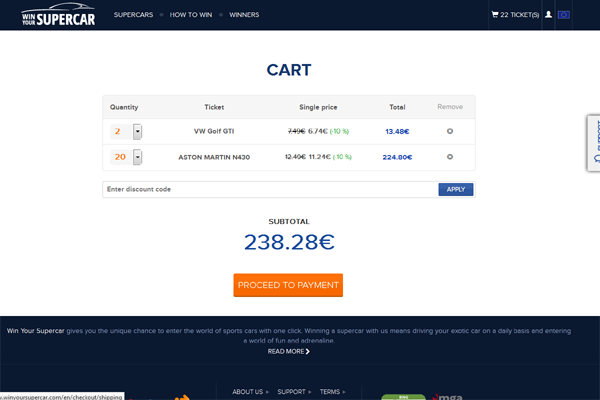Screen dimensions: 600x400
Task: Click the Quantity column header
Action: (x=124, y=107)
